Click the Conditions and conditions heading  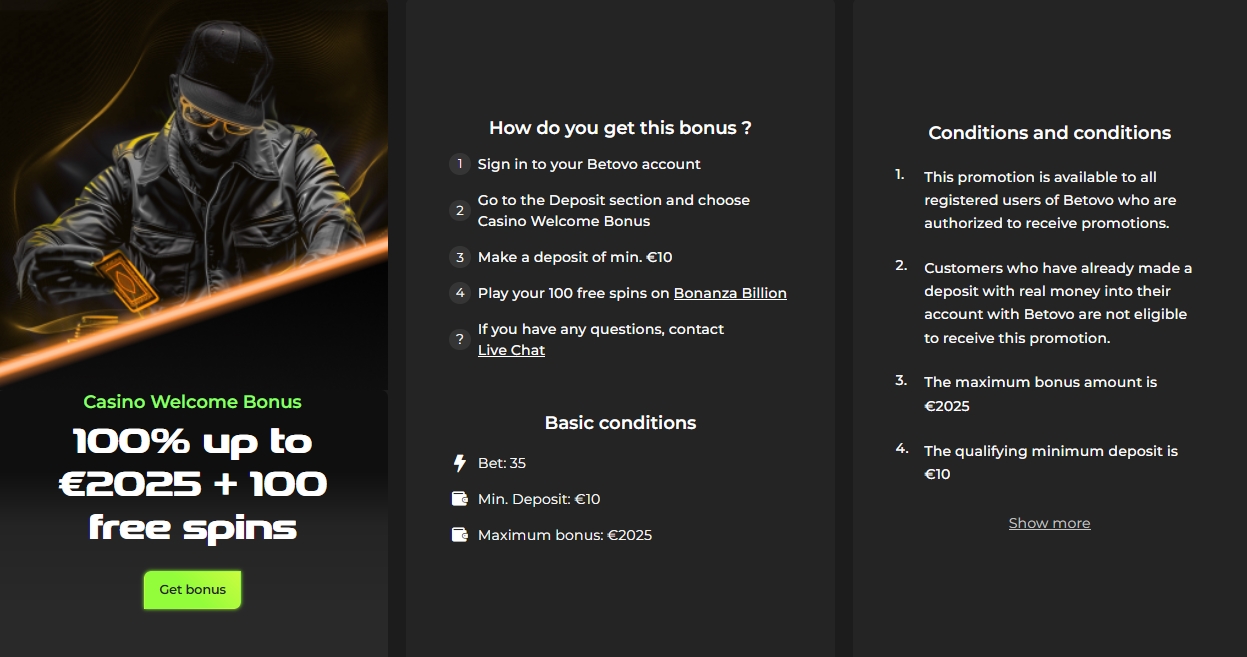[x=1049, y=132]
